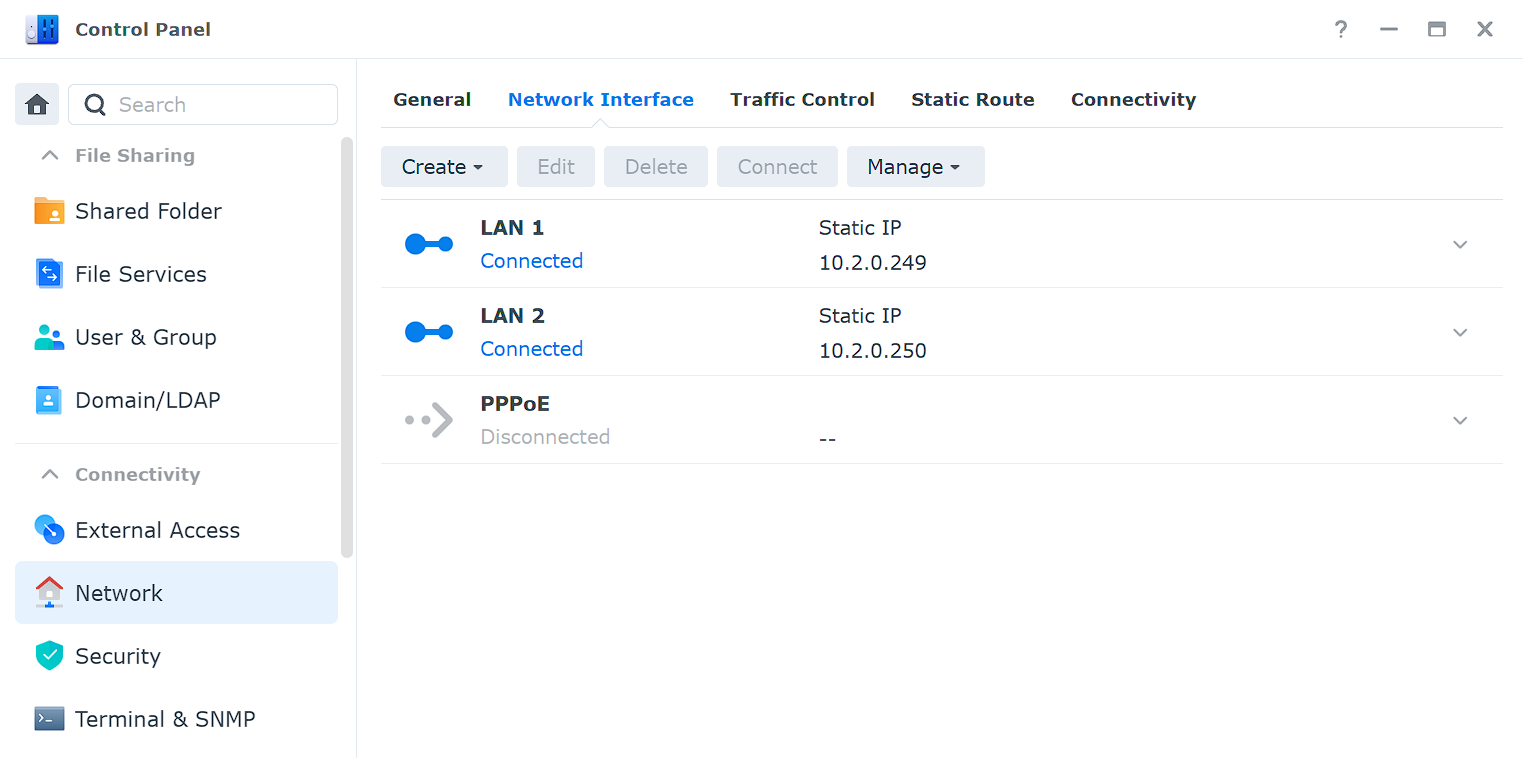The image size is (1523, 758).
Task: Switch to the Traffic Control tab
Action: pyautogui.click(x=802, y=99)
